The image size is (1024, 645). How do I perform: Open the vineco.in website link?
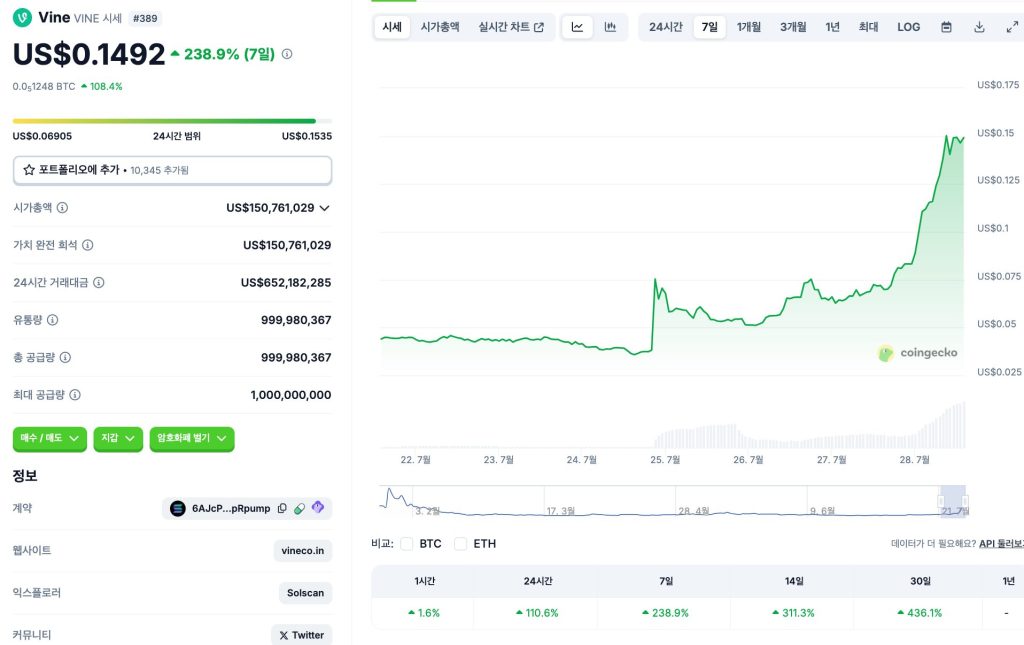point(302,550)
